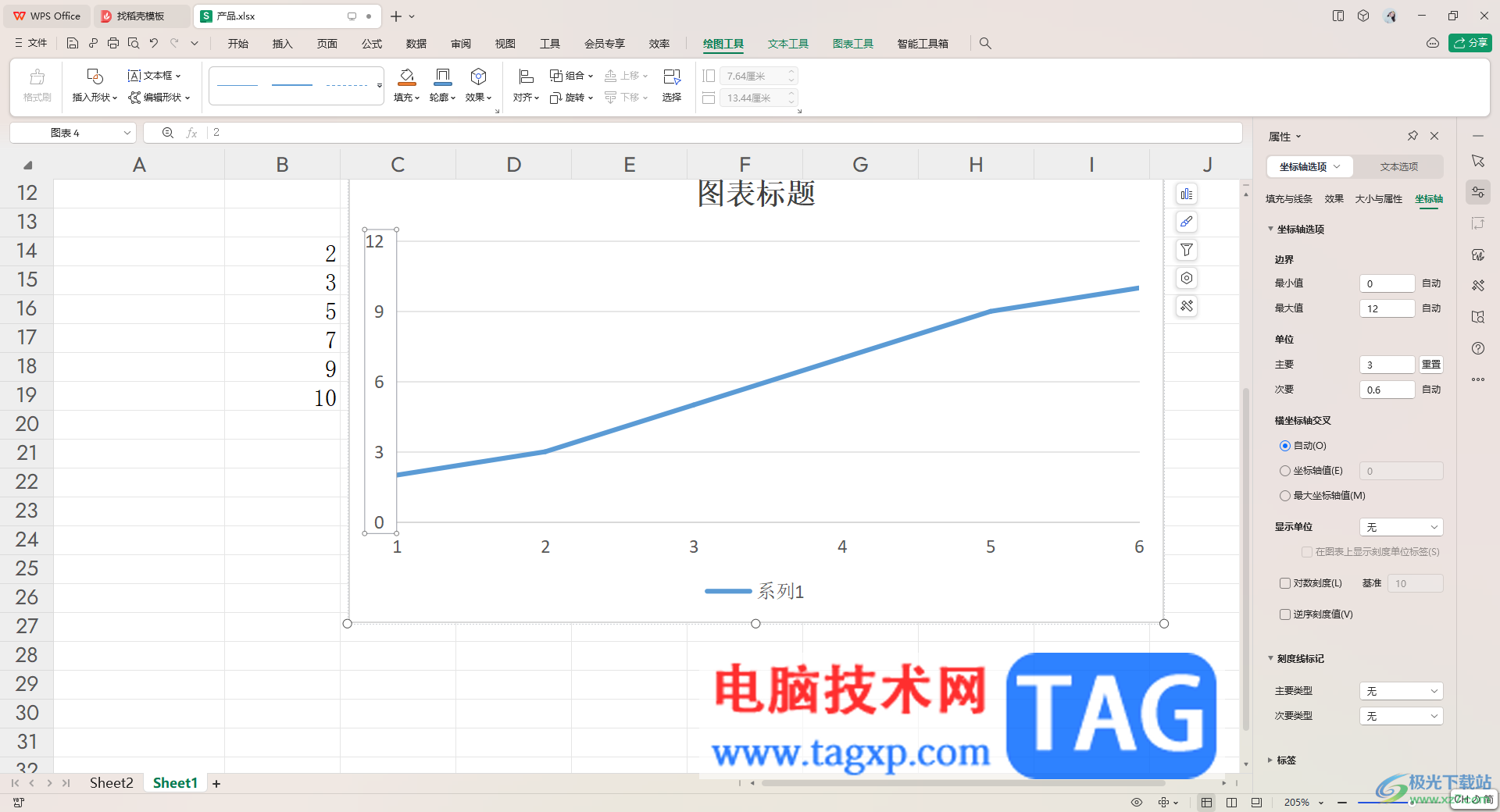This screenshot has height=812, width=1500.
Task: Select 坐标轴值(E) radio option
Action: point(1285,471)
